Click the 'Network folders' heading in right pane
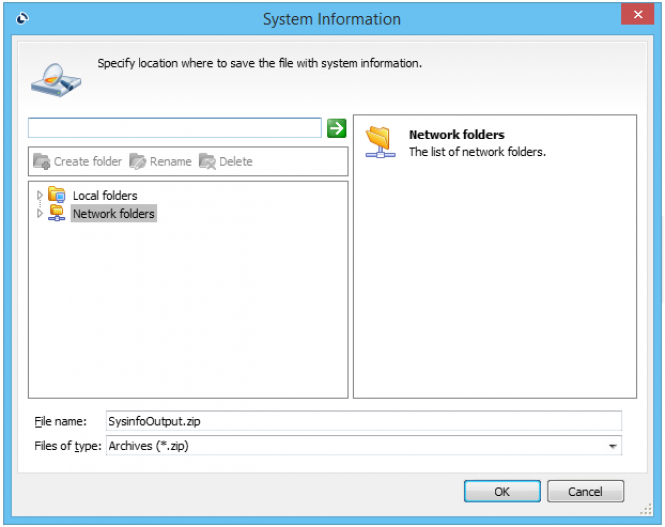665x527 pixels. 457,135
